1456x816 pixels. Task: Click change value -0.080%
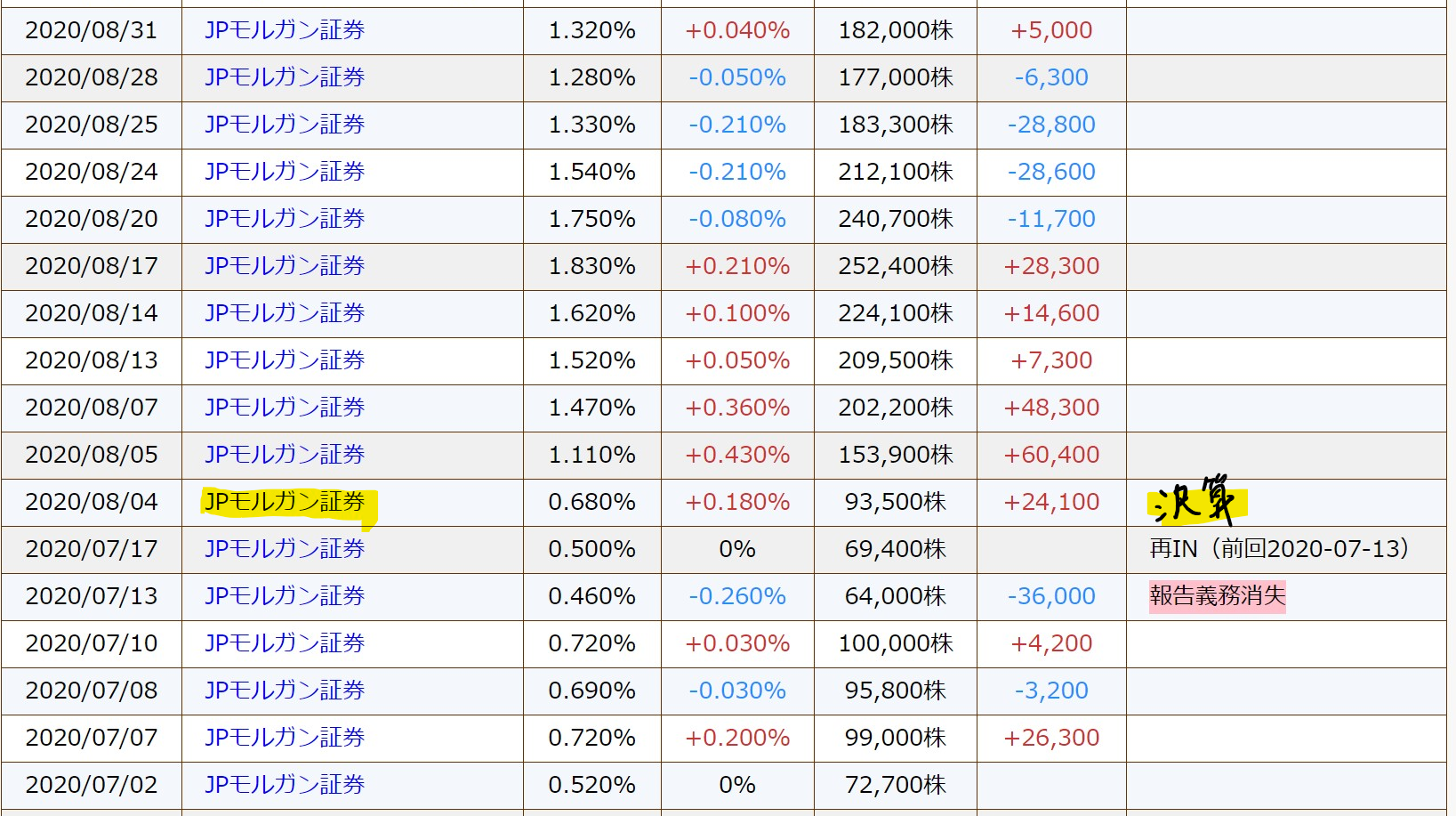point(737,219)
